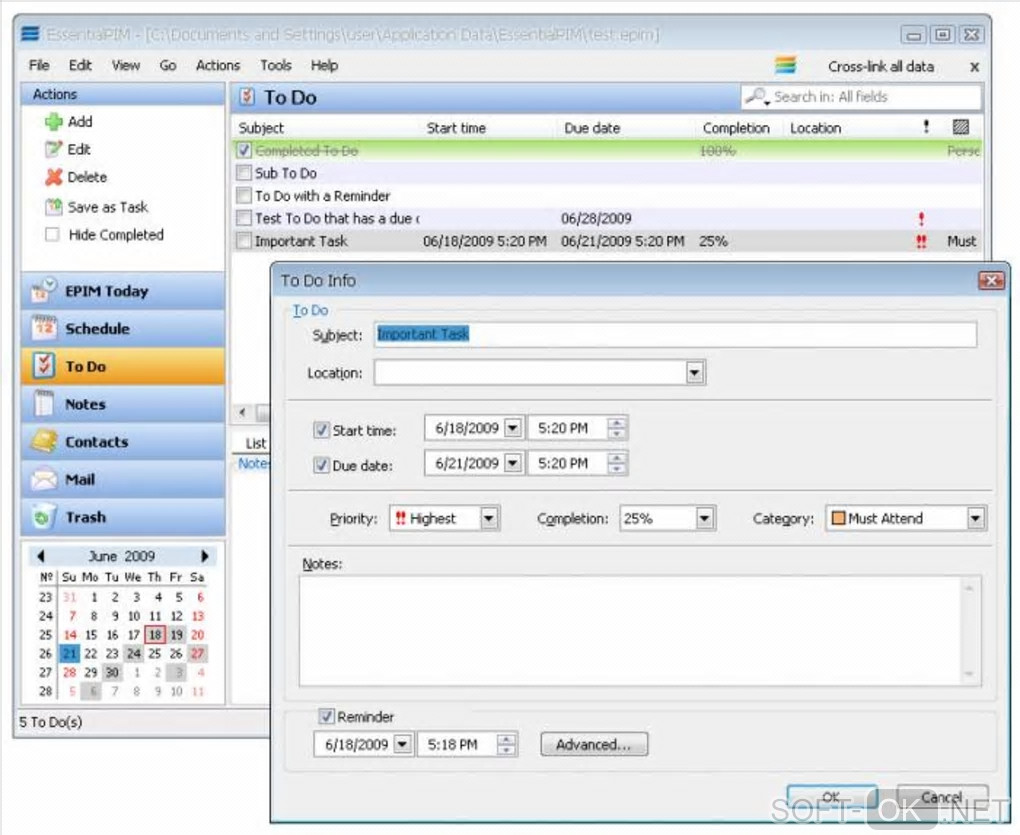Viewport: 1020px width, 835px height.
Task: Click the search magnifier icon
Action: [757, 97]
